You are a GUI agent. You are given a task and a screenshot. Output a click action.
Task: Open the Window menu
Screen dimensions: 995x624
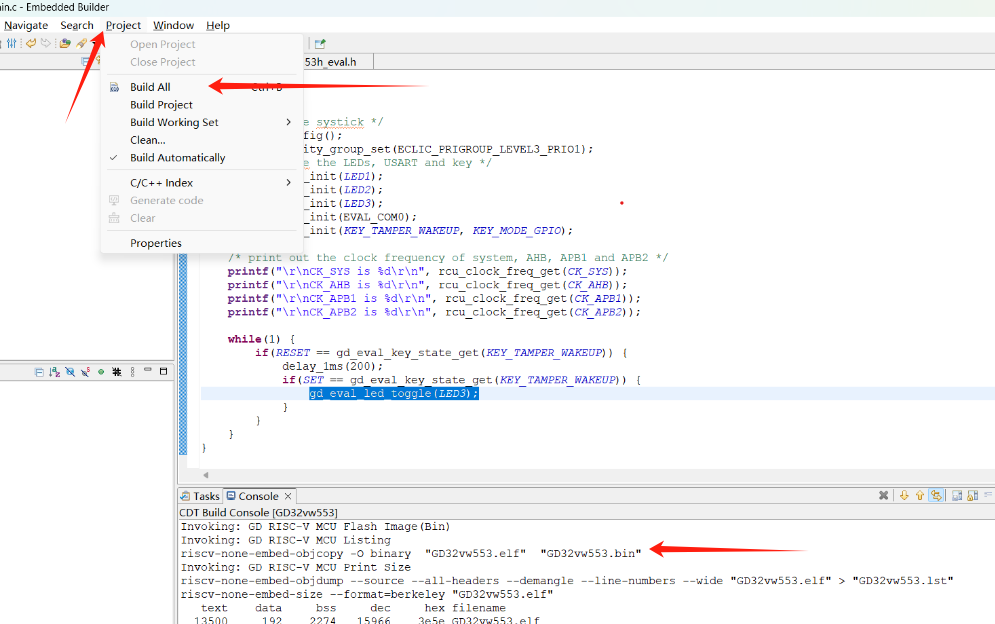click(173, 25)
